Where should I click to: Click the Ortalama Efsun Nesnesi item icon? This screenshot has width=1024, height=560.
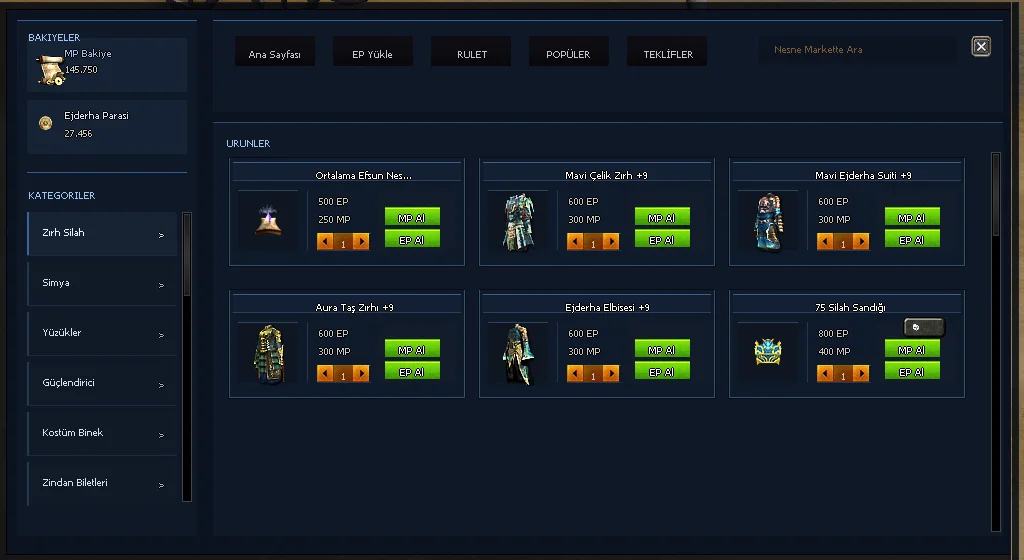click(x=268, y=221)
